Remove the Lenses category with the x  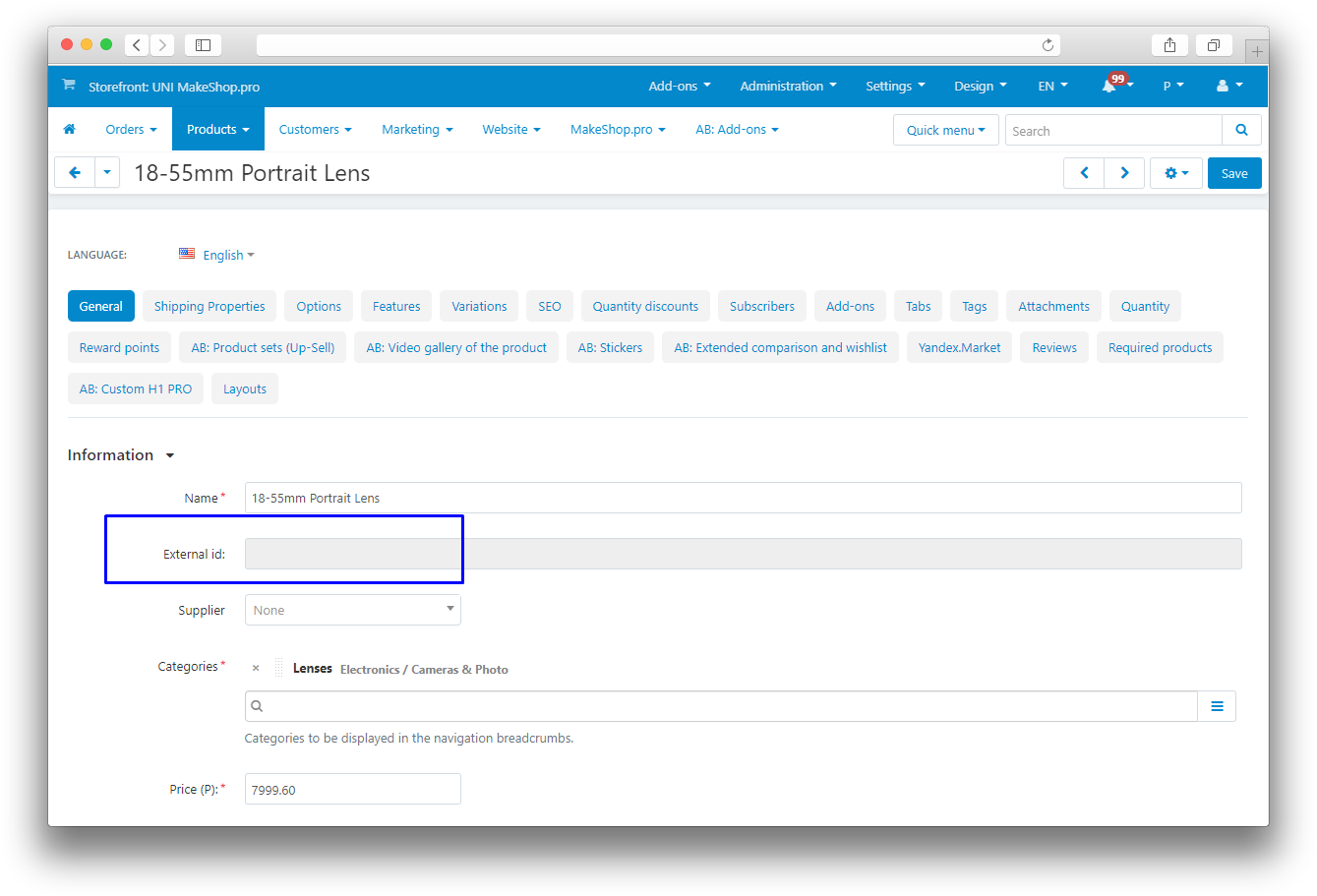point(256,669)
